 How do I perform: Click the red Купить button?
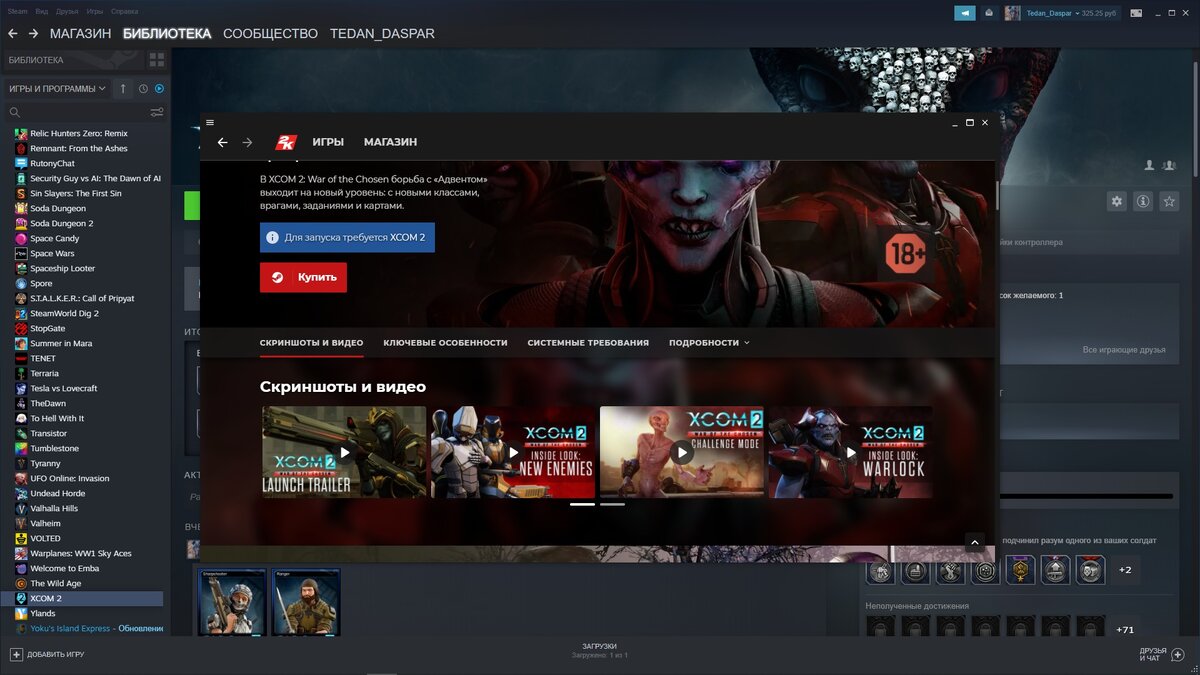tap(303, 277)
